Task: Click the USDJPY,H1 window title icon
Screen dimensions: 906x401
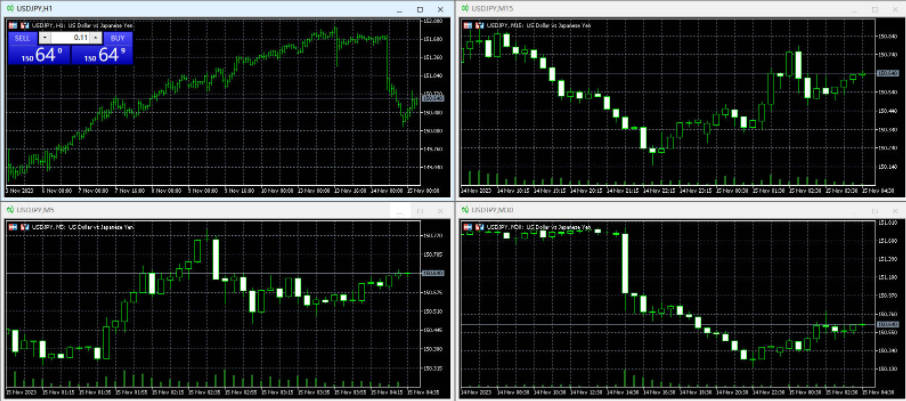Action: coord(10,9)
